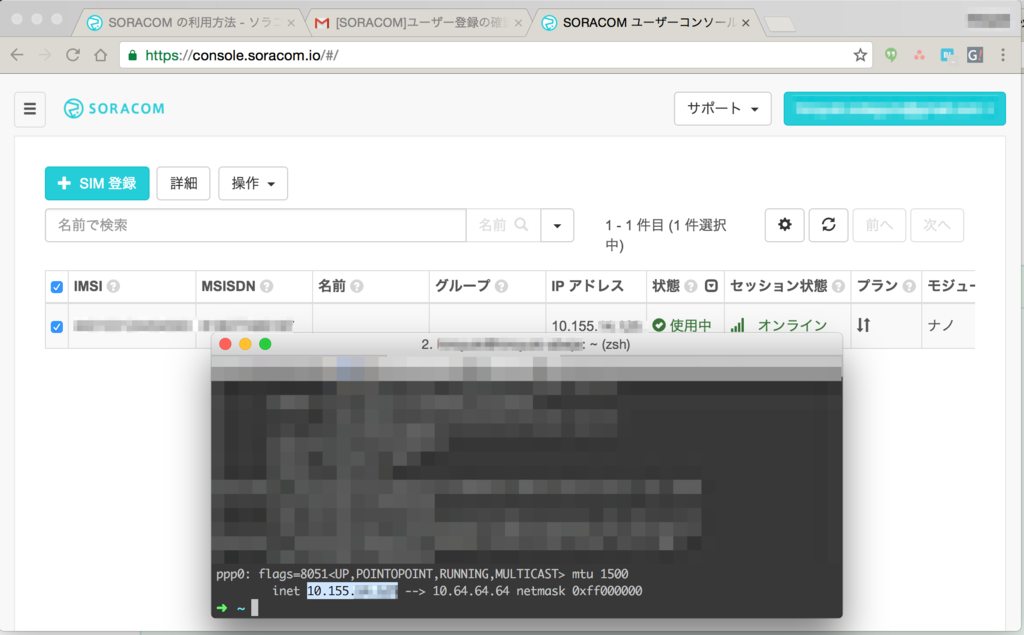This screenshot has width=1024, height=635.
Task: Click the pink Asana extension icon
Action: tap(920, 56)
